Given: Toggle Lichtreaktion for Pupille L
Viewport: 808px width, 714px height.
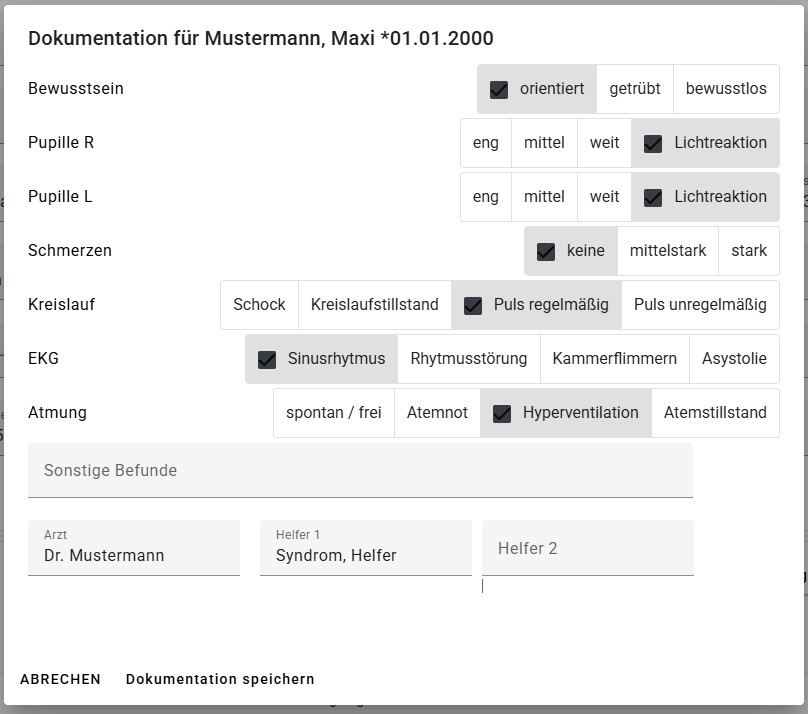Looking at the screenshot, I should click(705, 197).
